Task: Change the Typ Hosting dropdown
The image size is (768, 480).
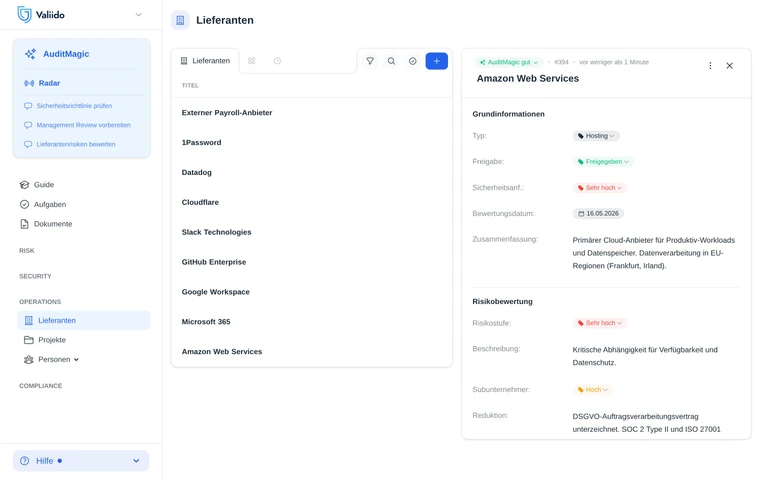Action: (x=596, y=136)
